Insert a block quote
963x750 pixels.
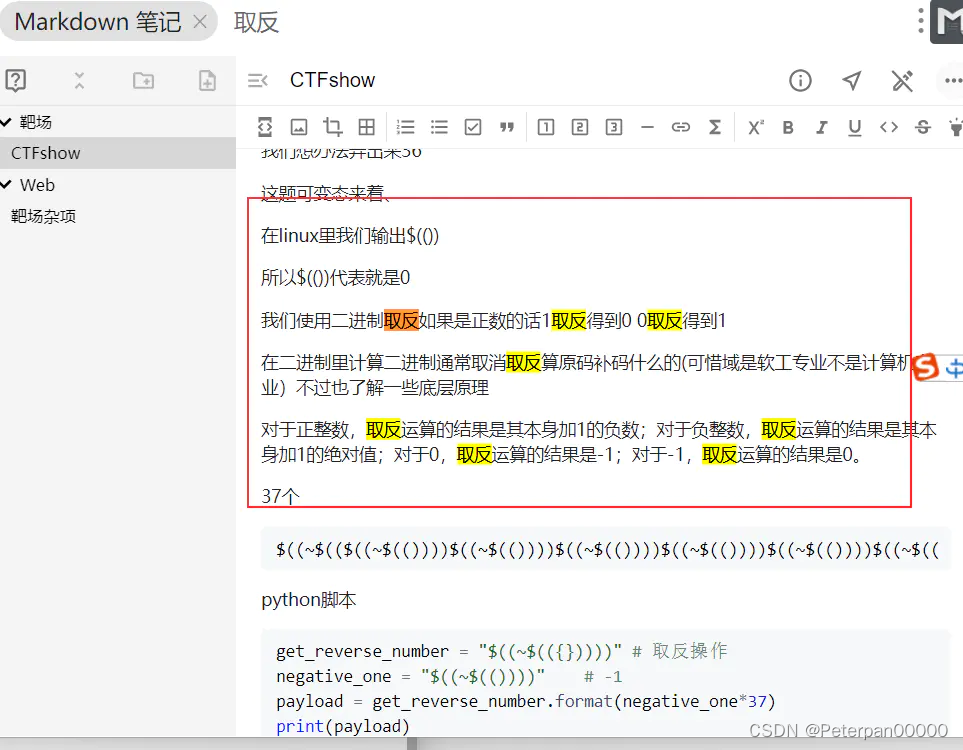click(507, 127)
